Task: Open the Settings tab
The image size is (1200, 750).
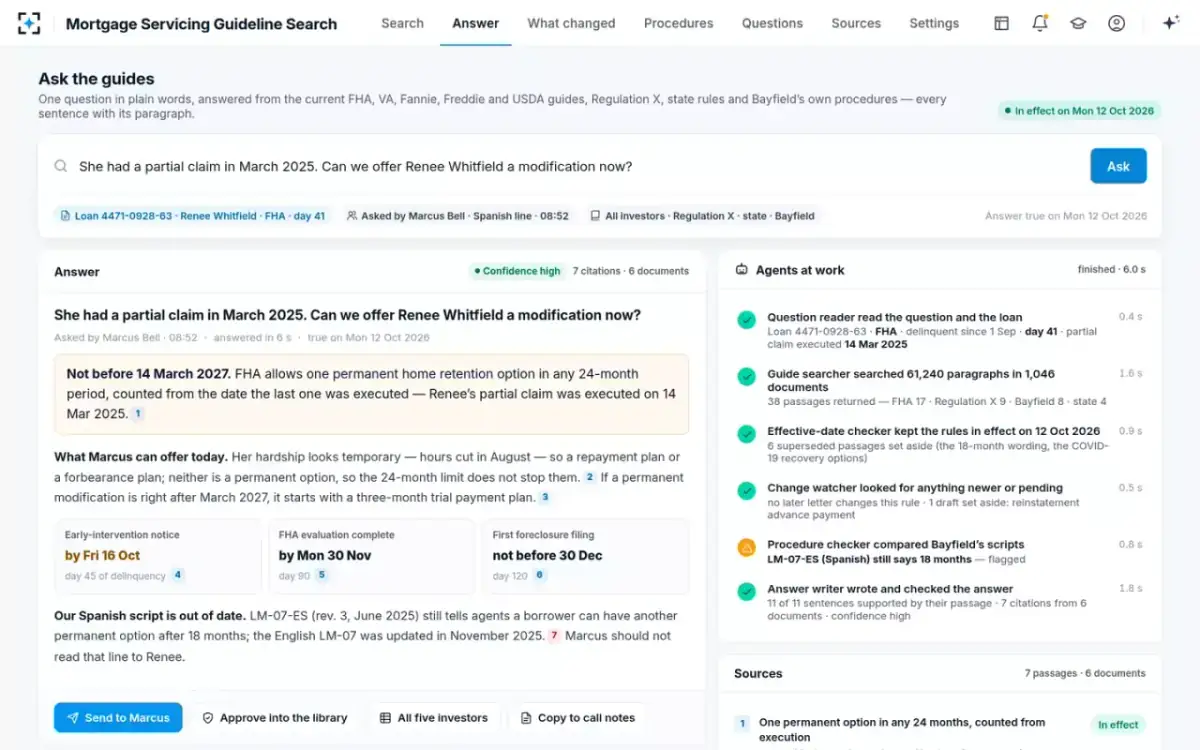Action: tap(934, 23)
